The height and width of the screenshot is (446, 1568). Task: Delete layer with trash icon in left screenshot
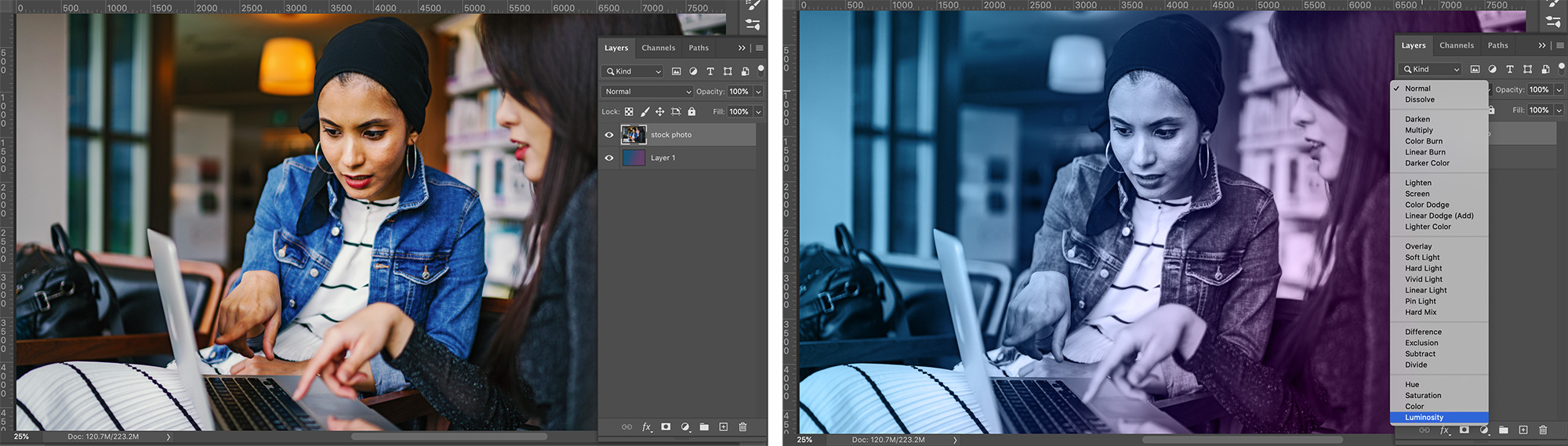[742, 427]
